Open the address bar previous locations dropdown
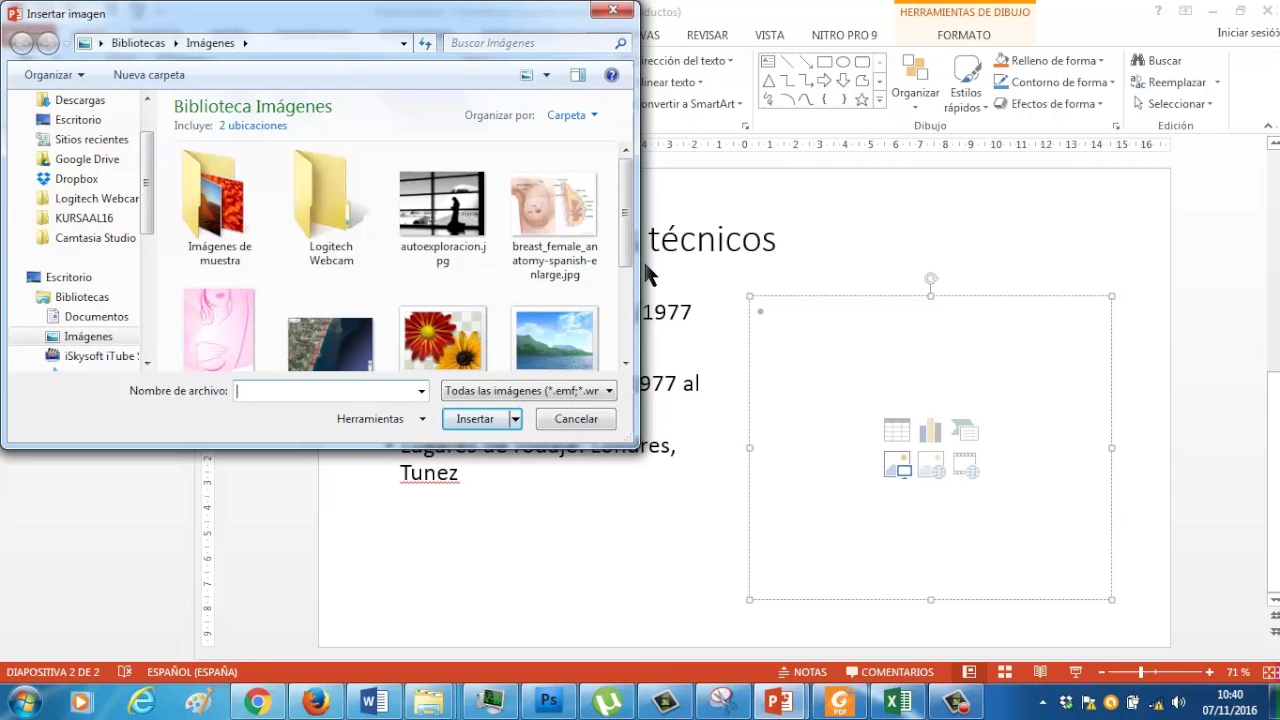Image resolution: width=1280 pixels, height=720 pixels. 404,43
